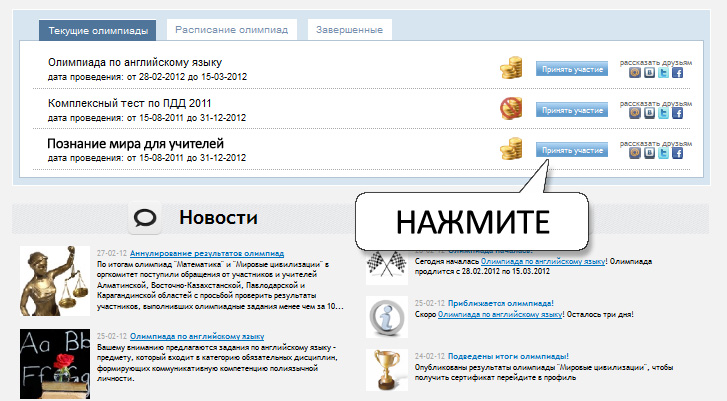The height and width of the screenshot is (401, 727).
Task: Open the Олимпиада по английскому языку title
Action: [135, 63]
